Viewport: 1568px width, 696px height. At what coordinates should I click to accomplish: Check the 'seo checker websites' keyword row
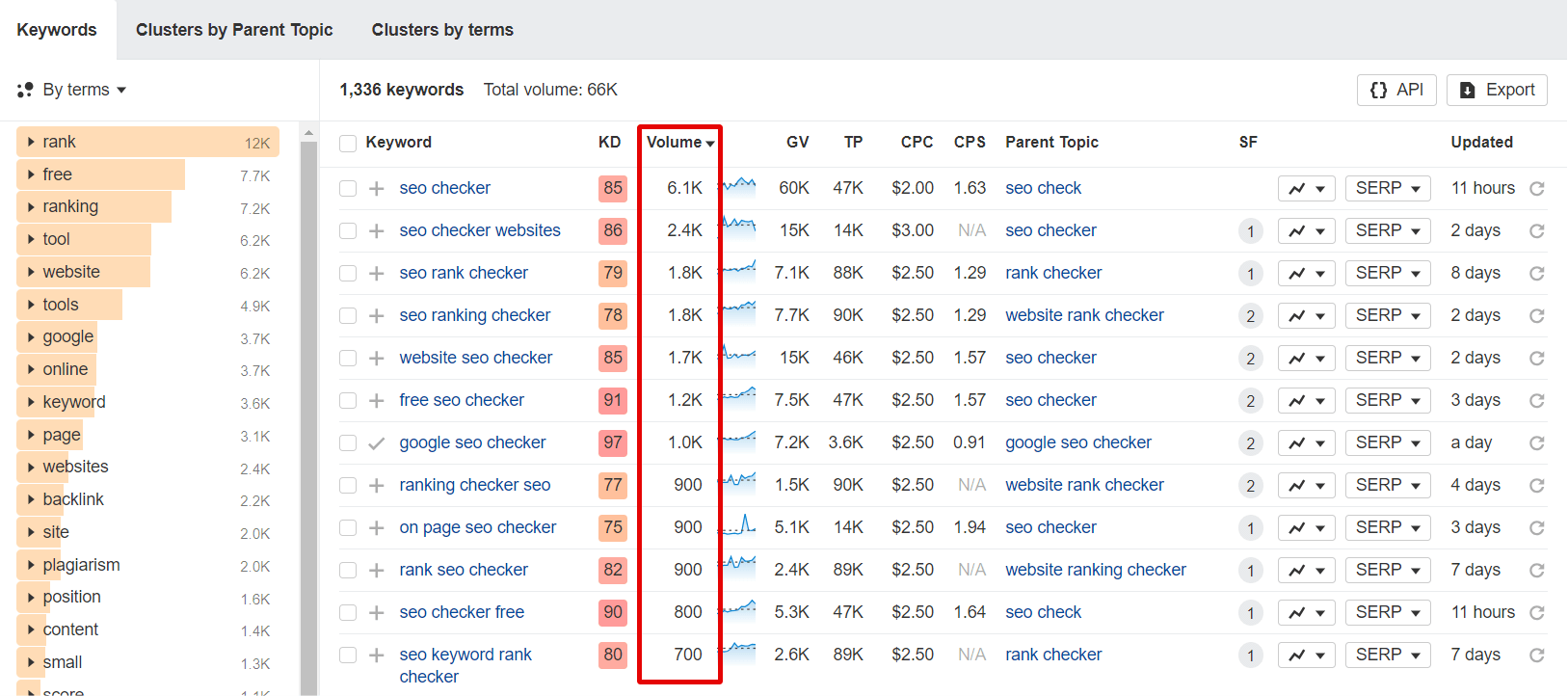pyautogui.click(x=348, y=231)
